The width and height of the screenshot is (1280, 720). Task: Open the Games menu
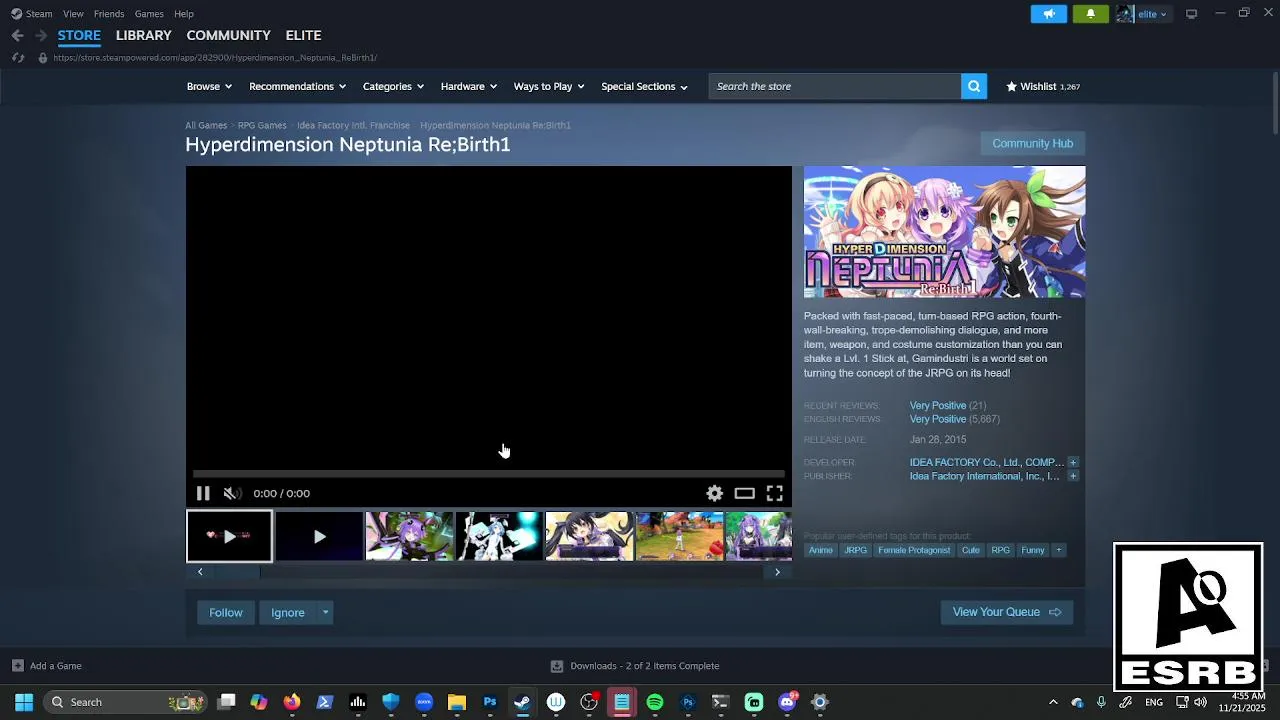[x=149, y=14]
